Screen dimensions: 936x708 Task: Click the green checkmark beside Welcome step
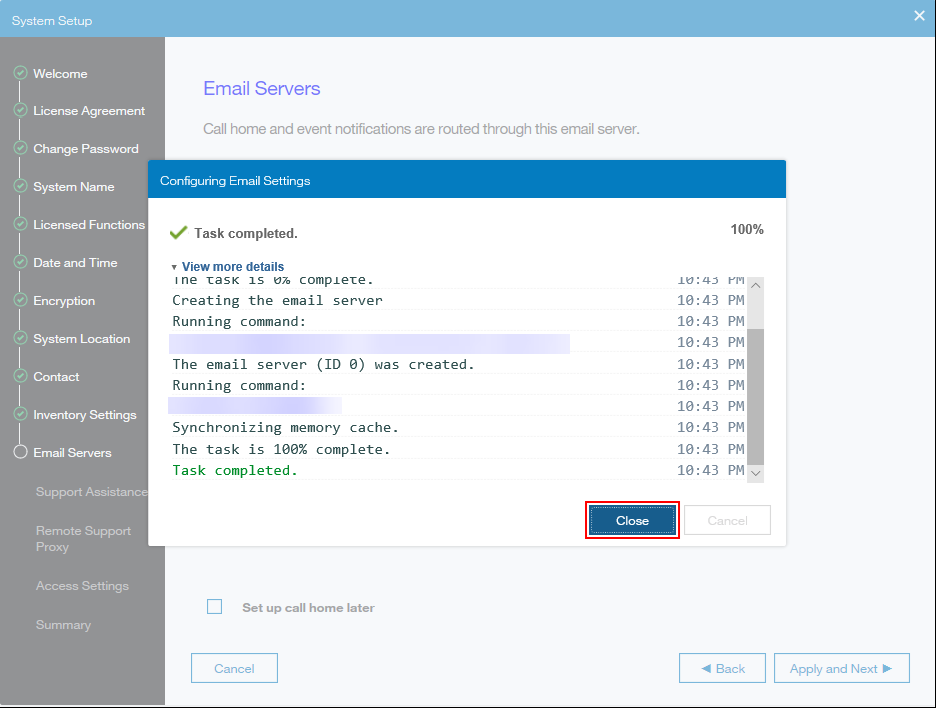[x=20, y=73]
